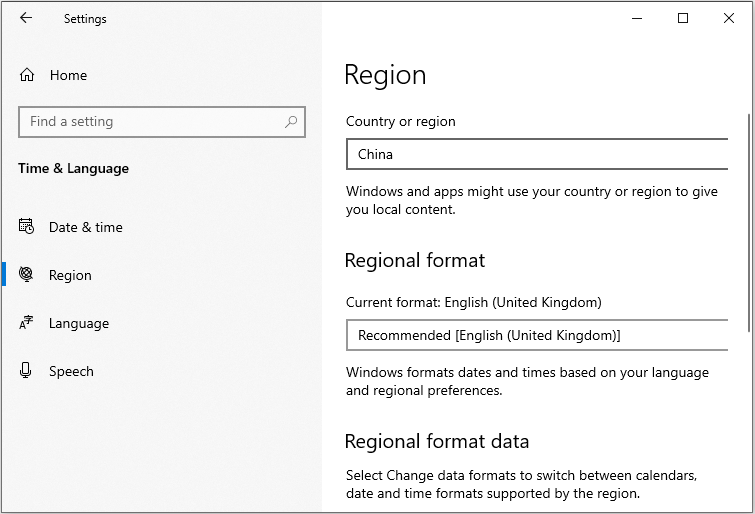Image resolution: width=755 pixels, height=514 pixels.
Task: Close the Settings window
Action: coord(729,18)
